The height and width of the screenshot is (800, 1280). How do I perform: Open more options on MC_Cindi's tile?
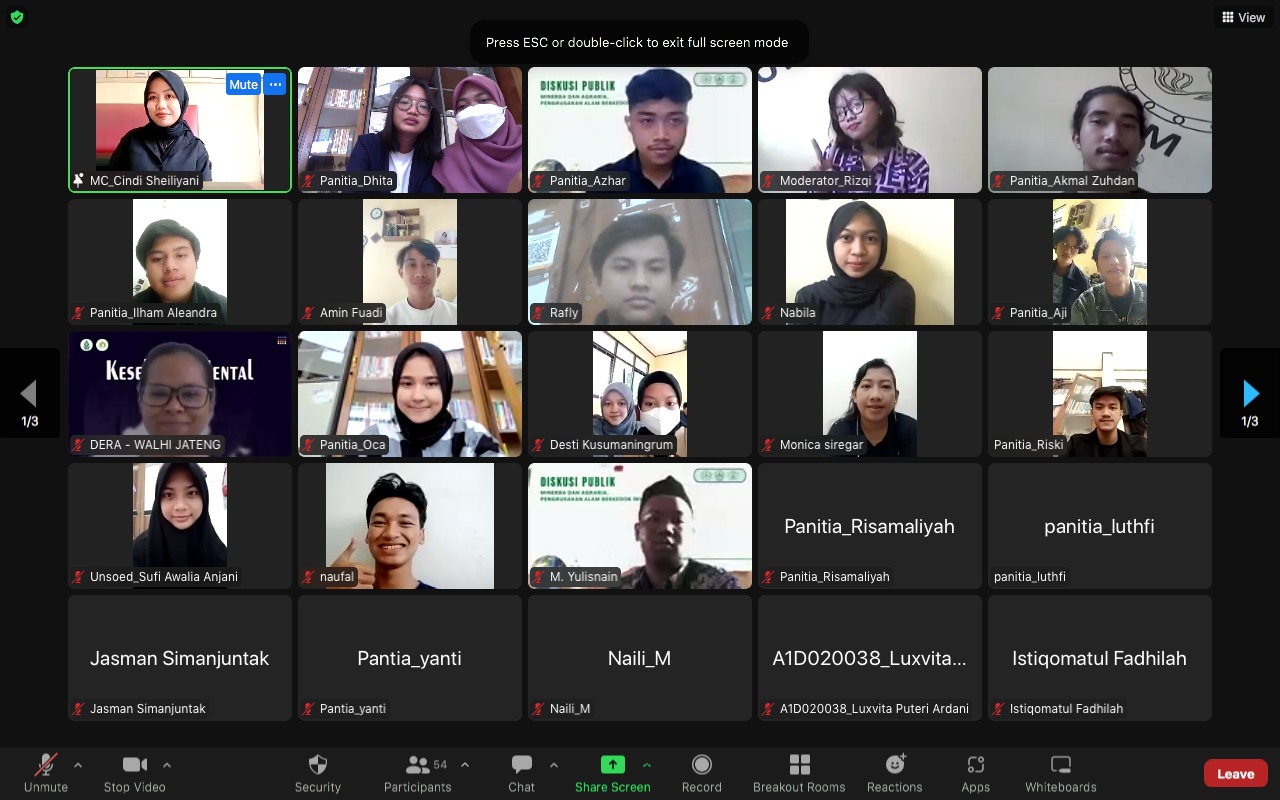(x=275, y=85)
